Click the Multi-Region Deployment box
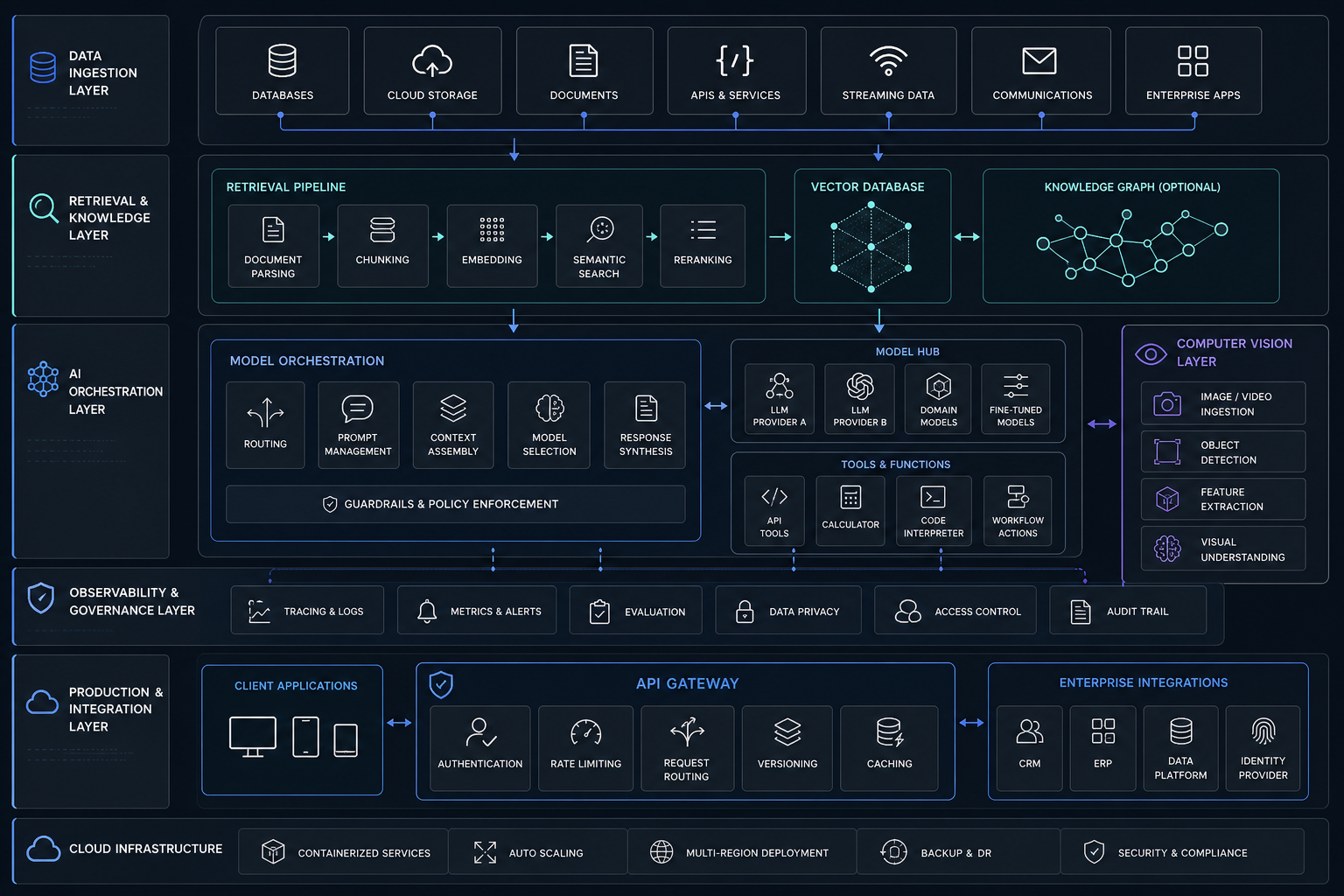The height and width of the screenshot is (896, 1344). pyautogui.click(x=742, y=852)
